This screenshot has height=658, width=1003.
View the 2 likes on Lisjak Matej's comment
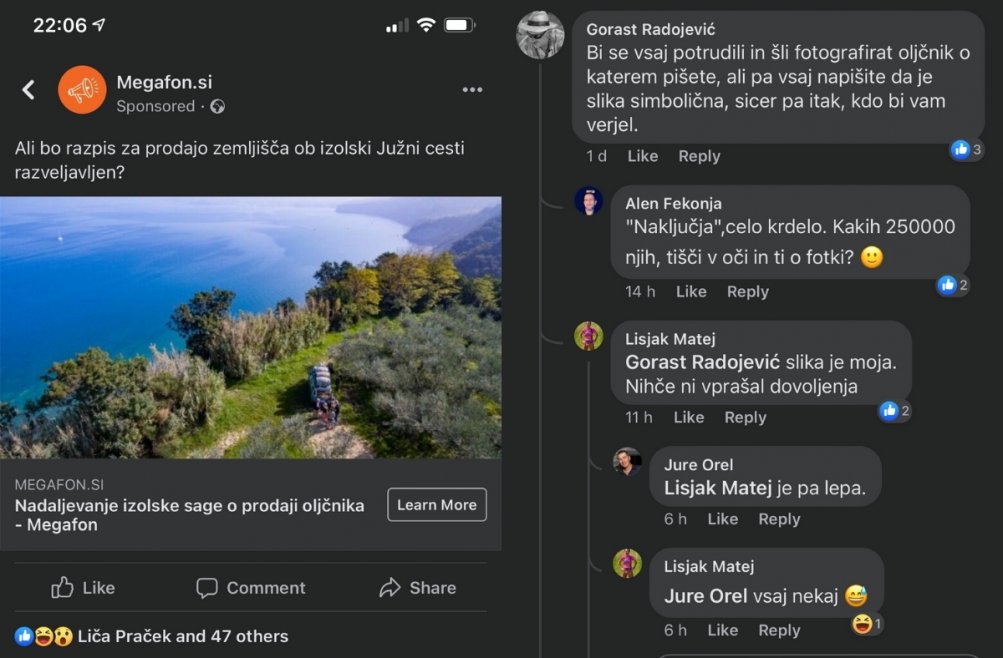[x=895, y=411]
